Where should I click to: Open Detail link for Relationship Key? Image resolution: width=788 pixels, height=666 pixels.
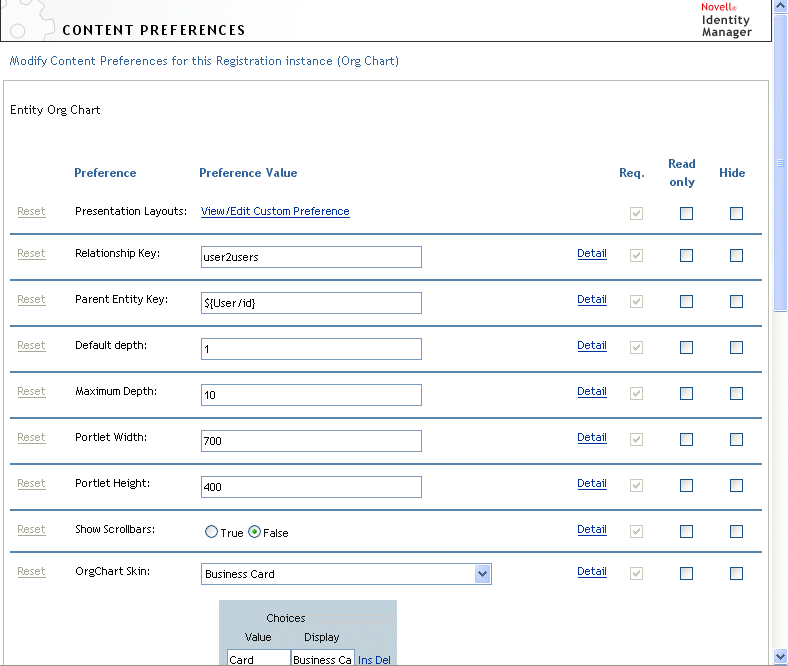[592, 254]
